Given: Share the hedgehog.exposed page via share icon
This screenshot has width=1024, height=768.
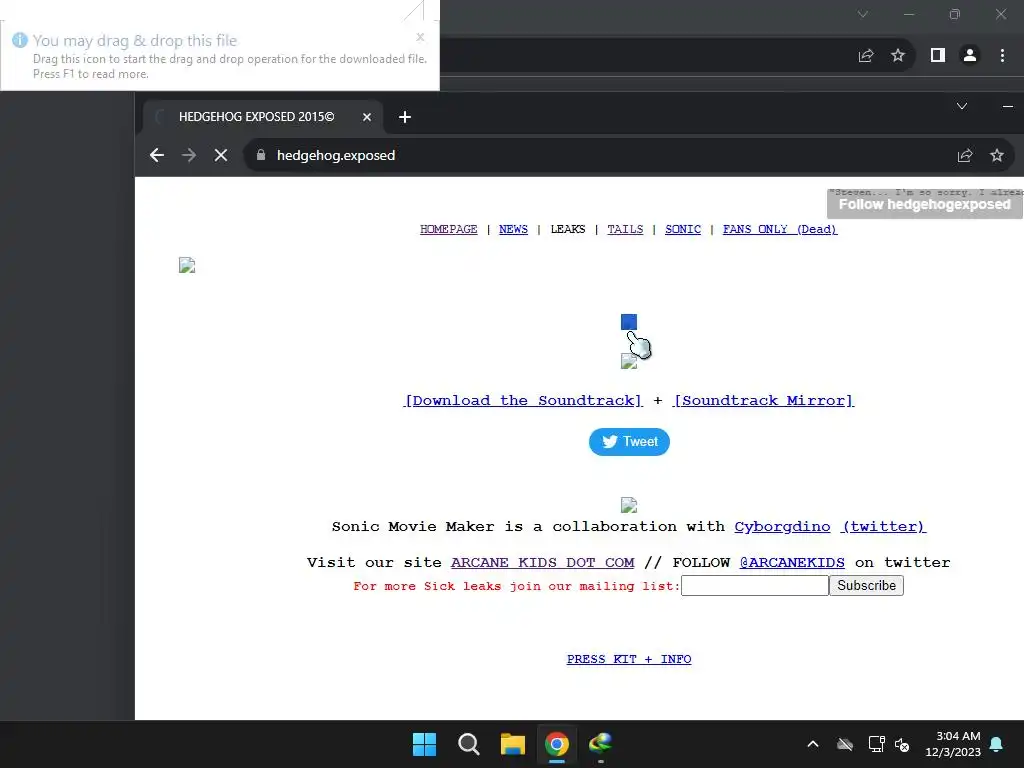Looking at the screenshot, I should pyautogui.click(x=965, y=155).
